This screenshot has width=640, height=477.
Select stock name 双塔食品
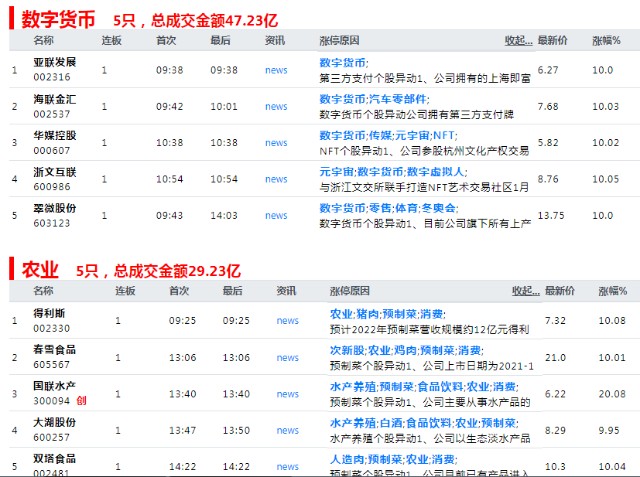pyautogui.click(x=55, y=459)
